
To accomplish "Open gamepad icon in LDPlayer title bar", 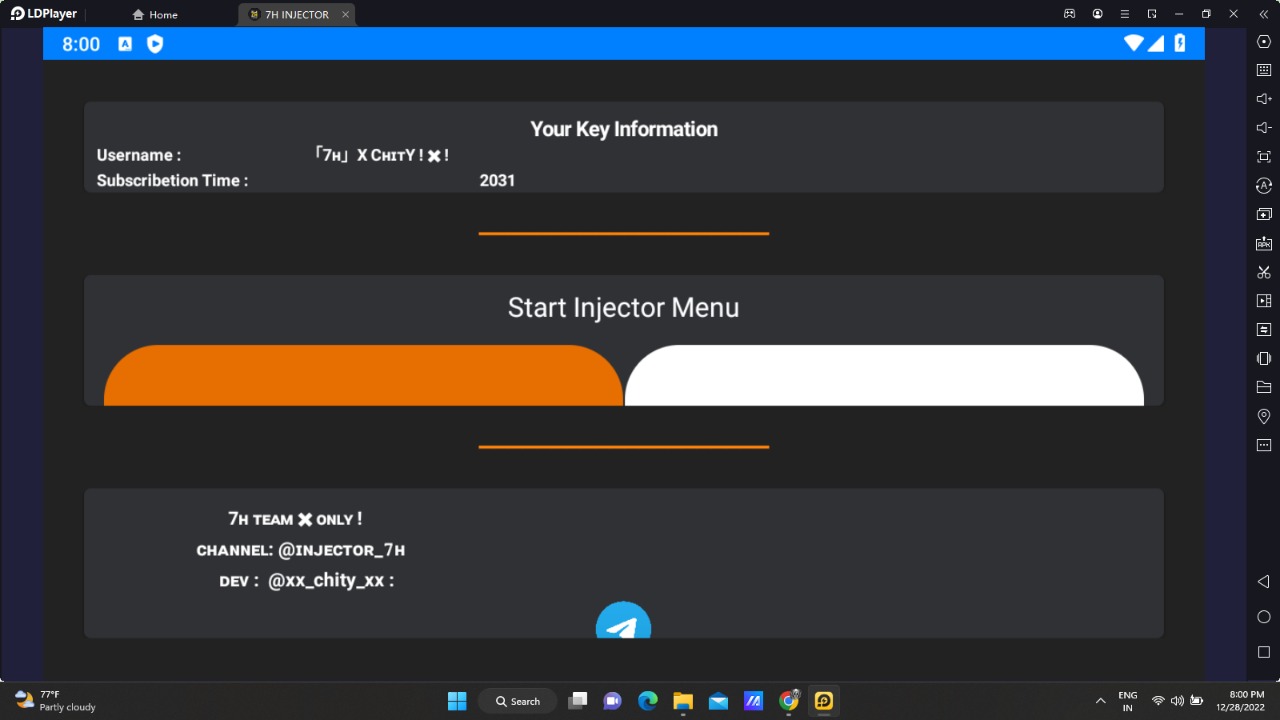I will click(x=1069, y=14).
